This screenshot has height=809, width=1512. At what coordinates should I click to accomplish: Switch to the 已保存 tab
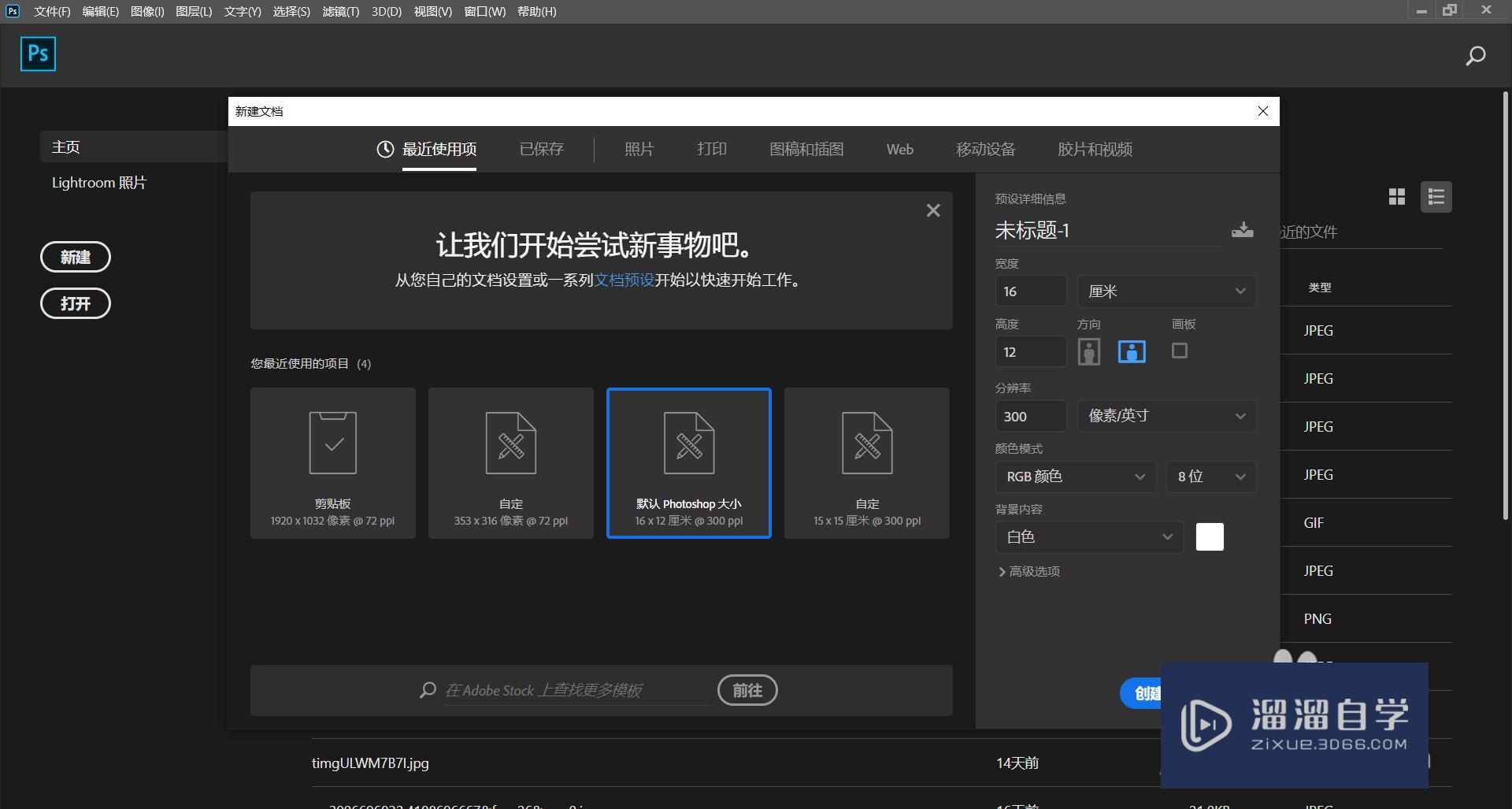542,150
